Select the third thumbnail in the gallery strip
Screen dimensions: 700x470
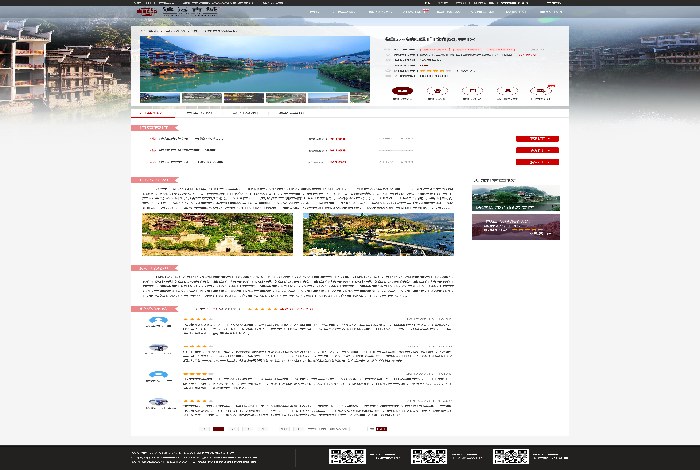244,98
